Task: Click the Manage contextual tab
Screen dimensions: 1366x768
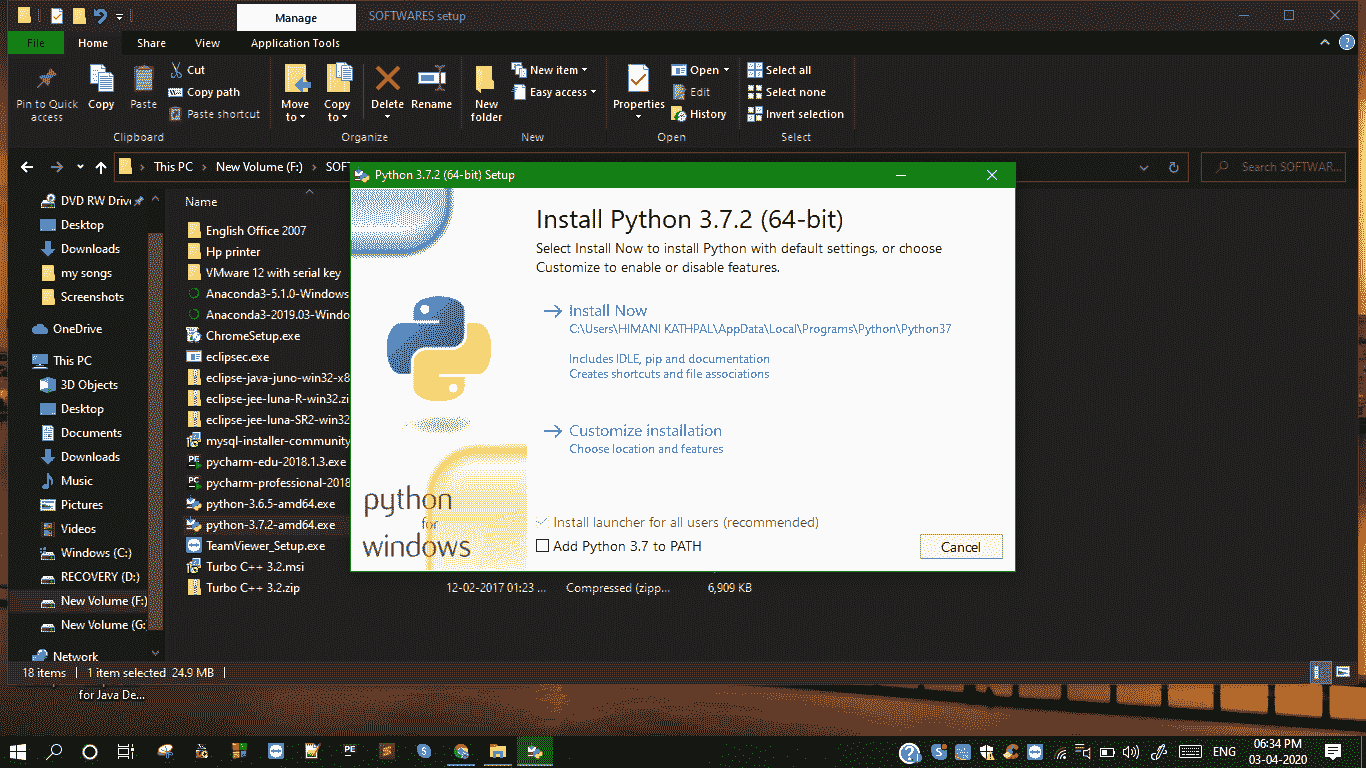Action: coord(296,18)
